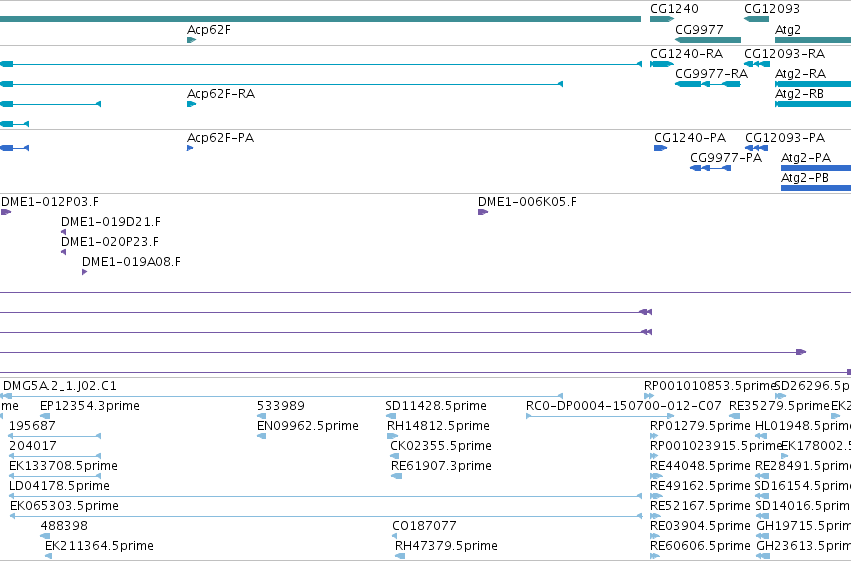Click the LD04178.5prime EST label
This screenshot has width=851, height=561.
[60, 486]
